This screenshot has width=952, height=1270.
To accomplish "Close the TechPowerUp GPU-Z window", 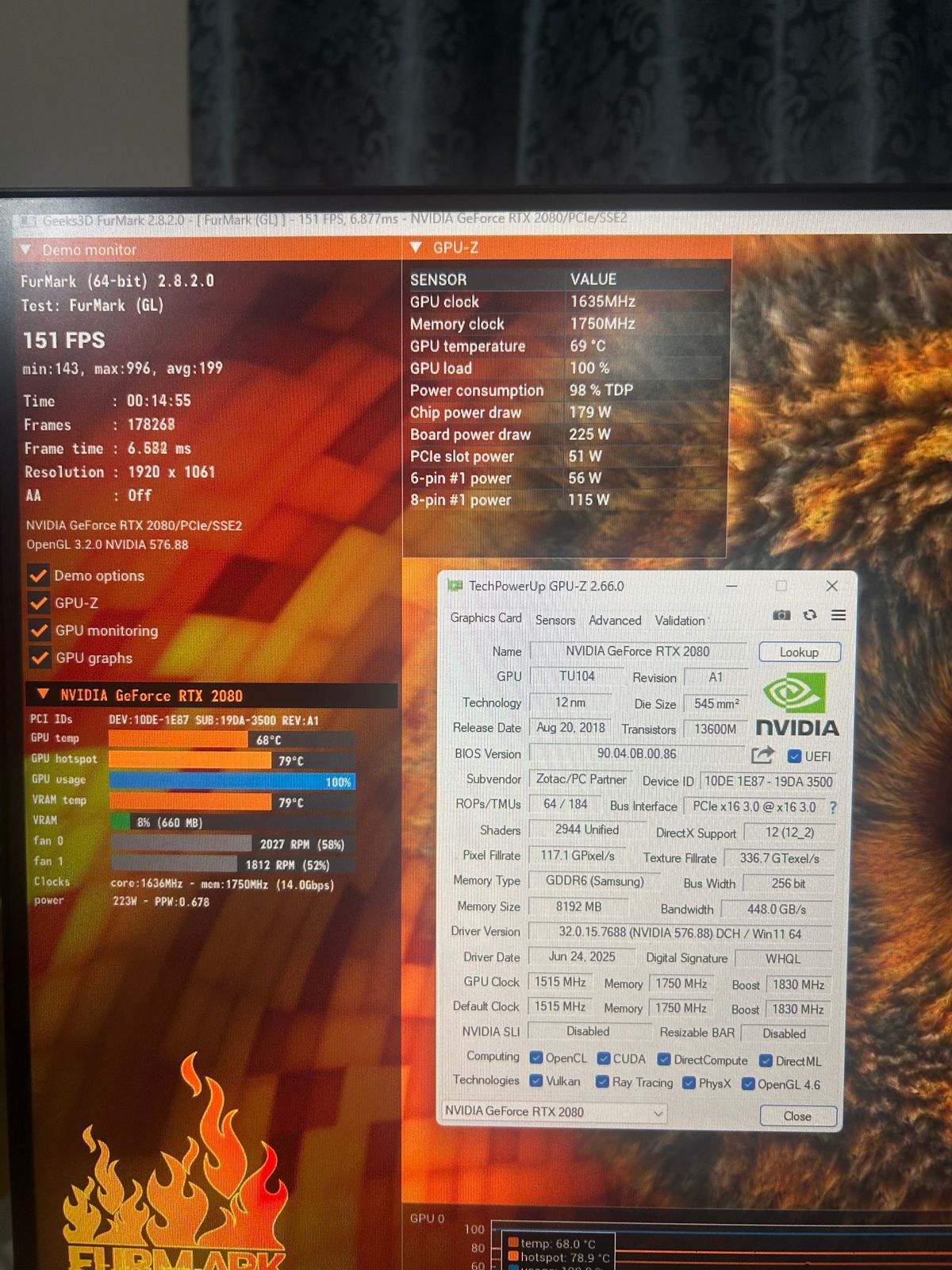I will tap(831, 586).
